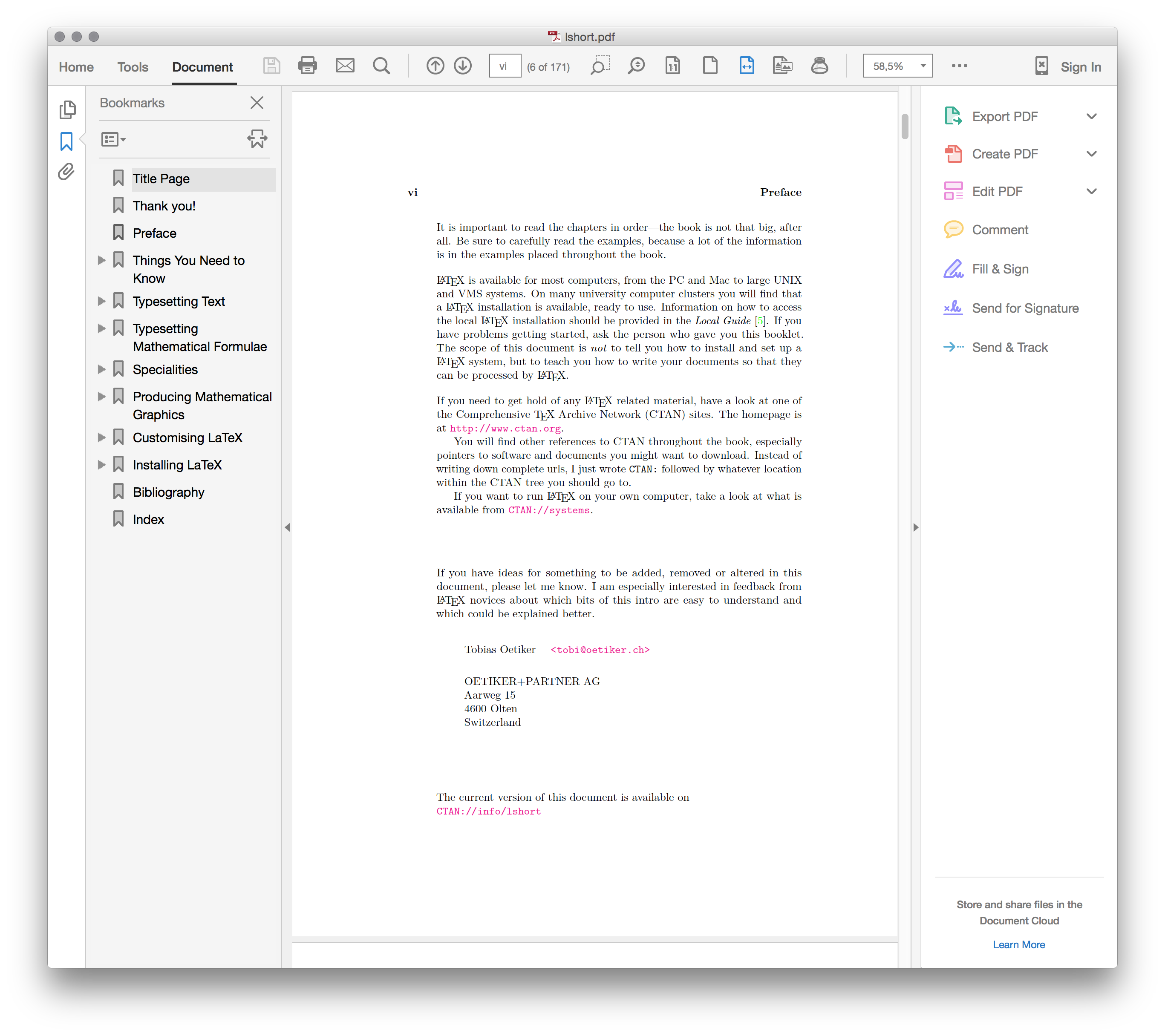The width and height of the screenshot is (1165, 1036).
Task: Click the Fill & Sign tool icon
Action: coord(951,269)
